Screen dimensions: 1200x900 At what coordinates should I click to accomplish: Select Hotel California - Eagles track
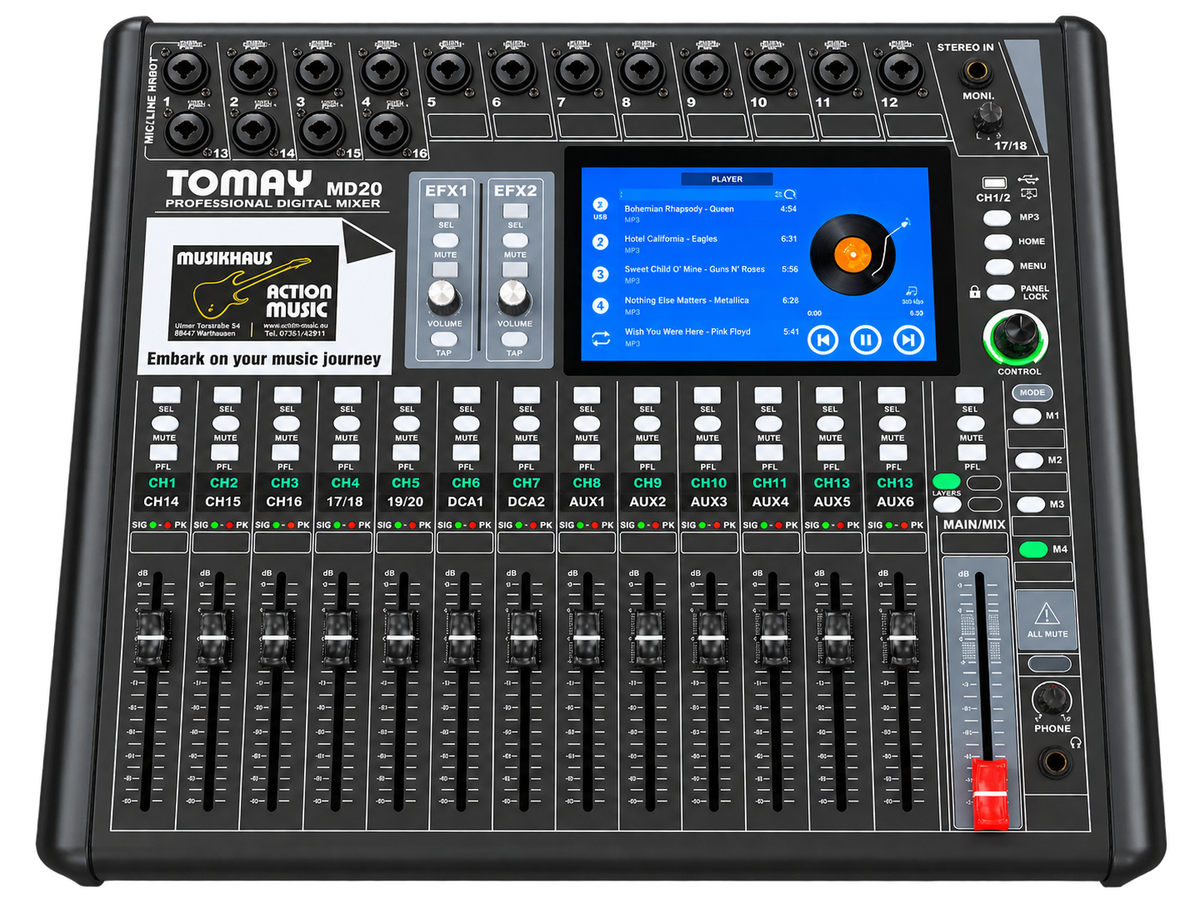tap(710, 243)
